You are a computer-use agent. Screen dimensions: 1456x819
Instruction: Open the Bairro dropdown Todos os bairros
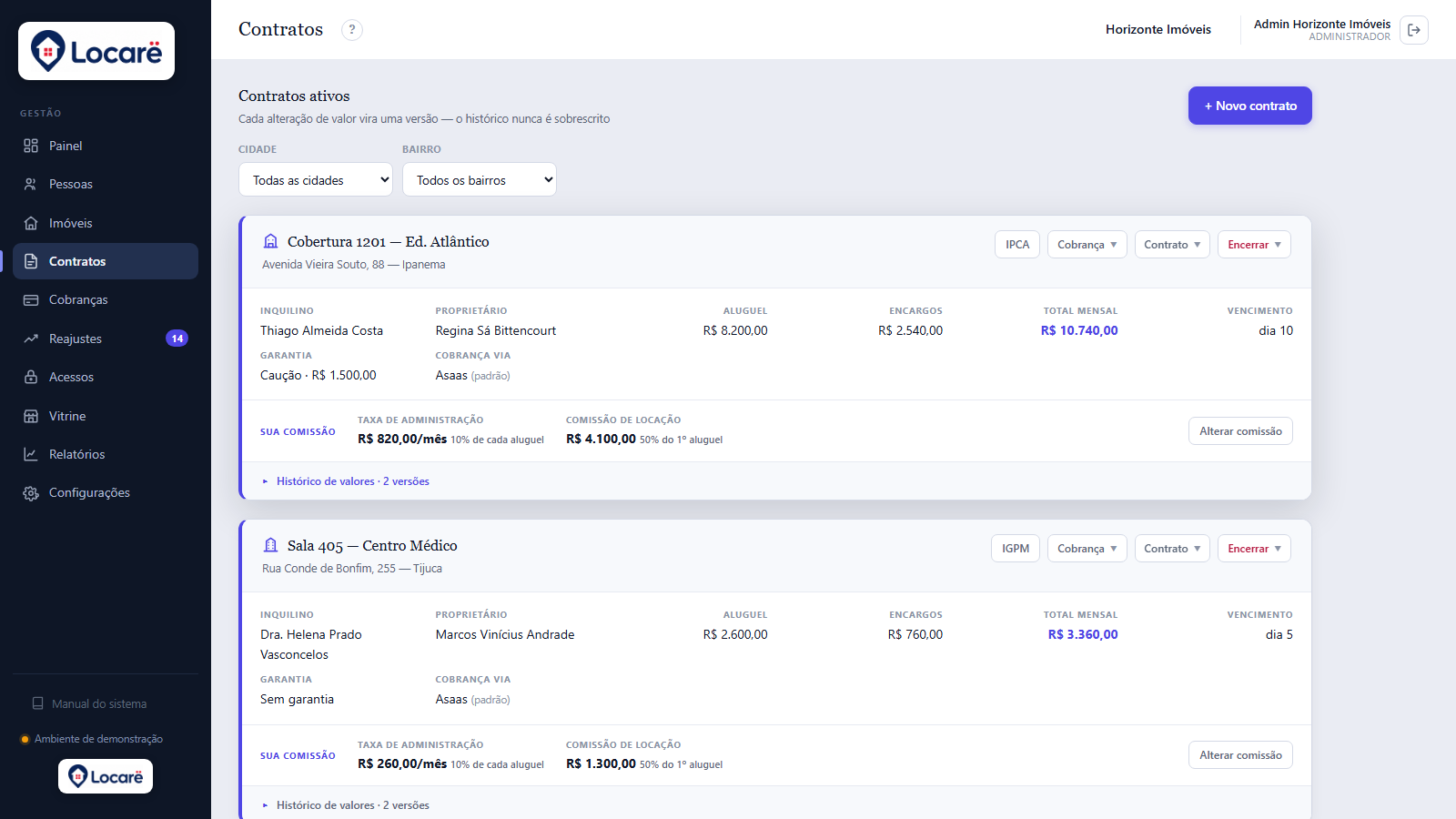[x=480, y=179]
